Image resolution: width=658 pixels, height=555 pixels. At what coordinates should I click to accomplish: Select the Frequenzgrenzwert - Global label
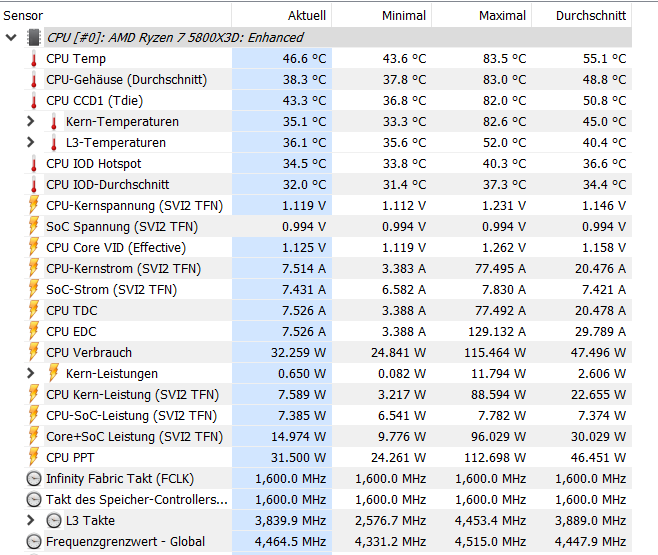click(x=125, y=541)
